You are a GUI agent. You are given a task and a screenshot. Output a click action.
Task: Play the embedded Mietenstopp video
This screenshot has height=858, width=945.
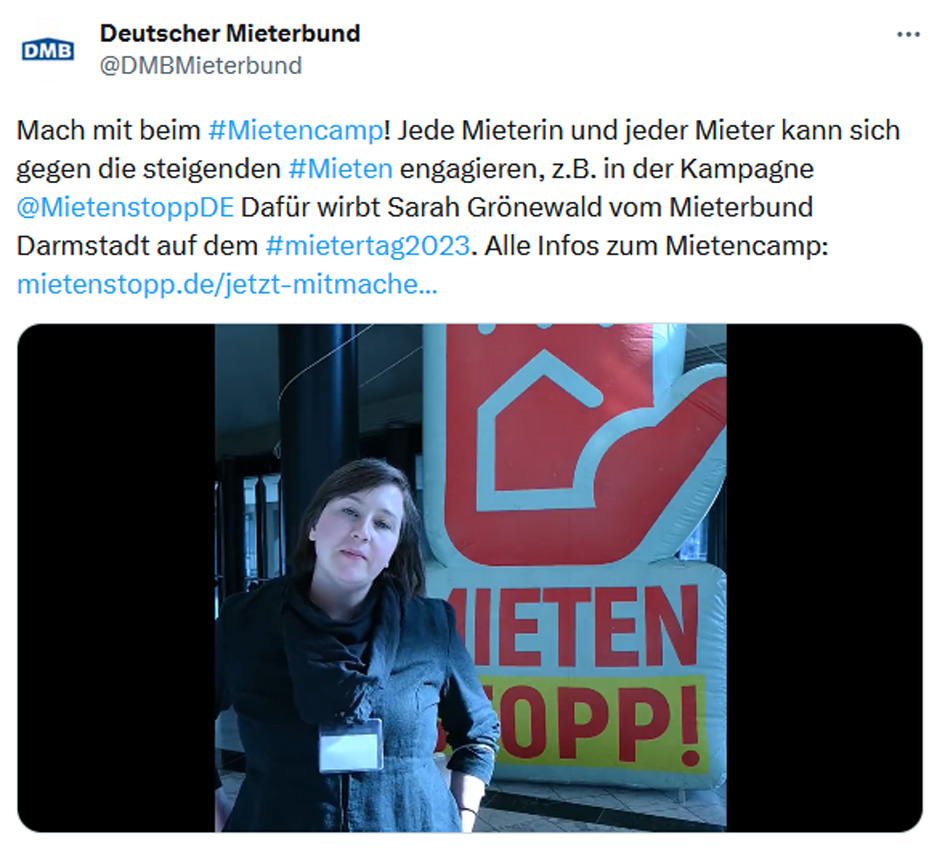click(x=470, y=578)
